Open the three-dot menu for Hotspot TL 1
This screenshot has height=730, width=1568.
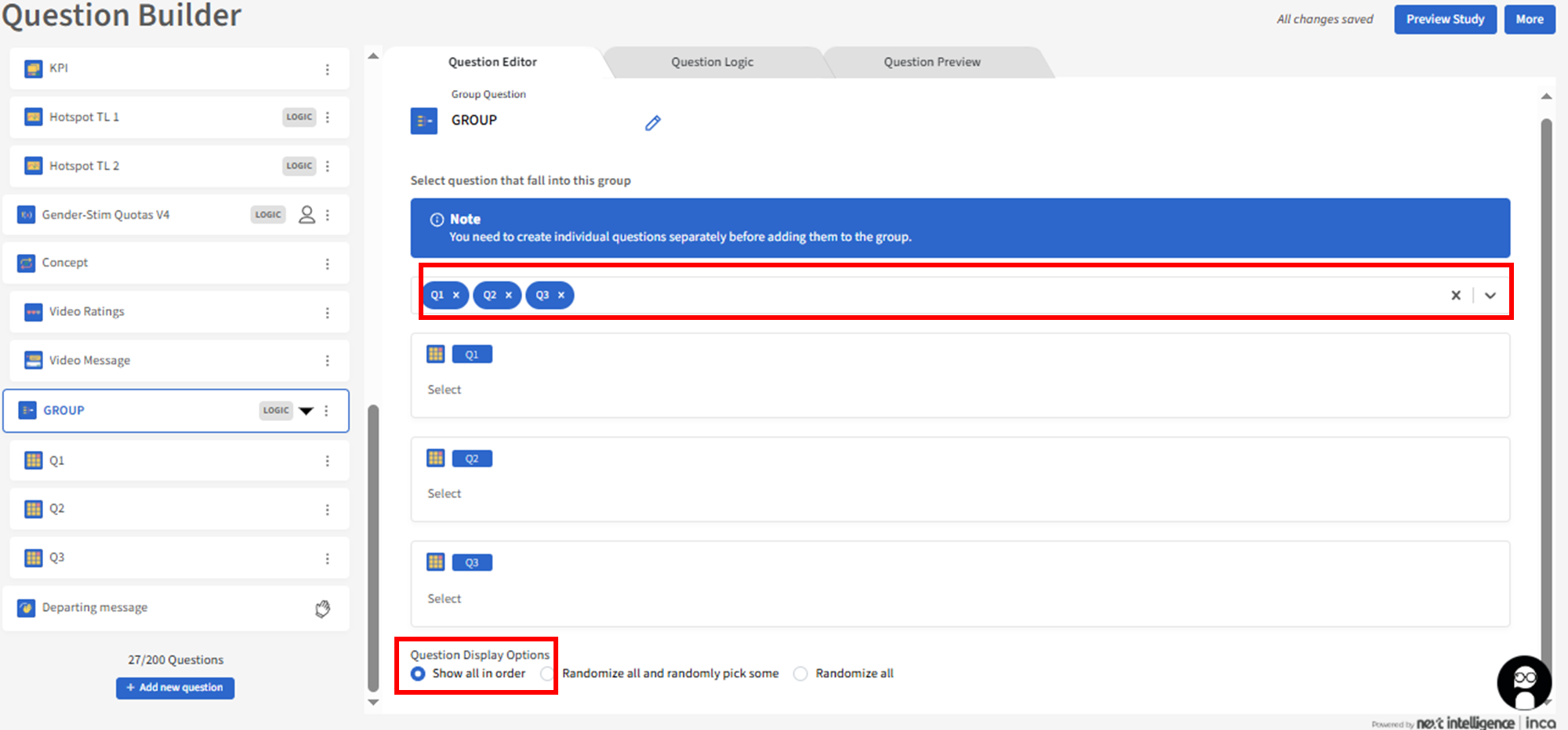pyautogui.click(x=328, y=118)
